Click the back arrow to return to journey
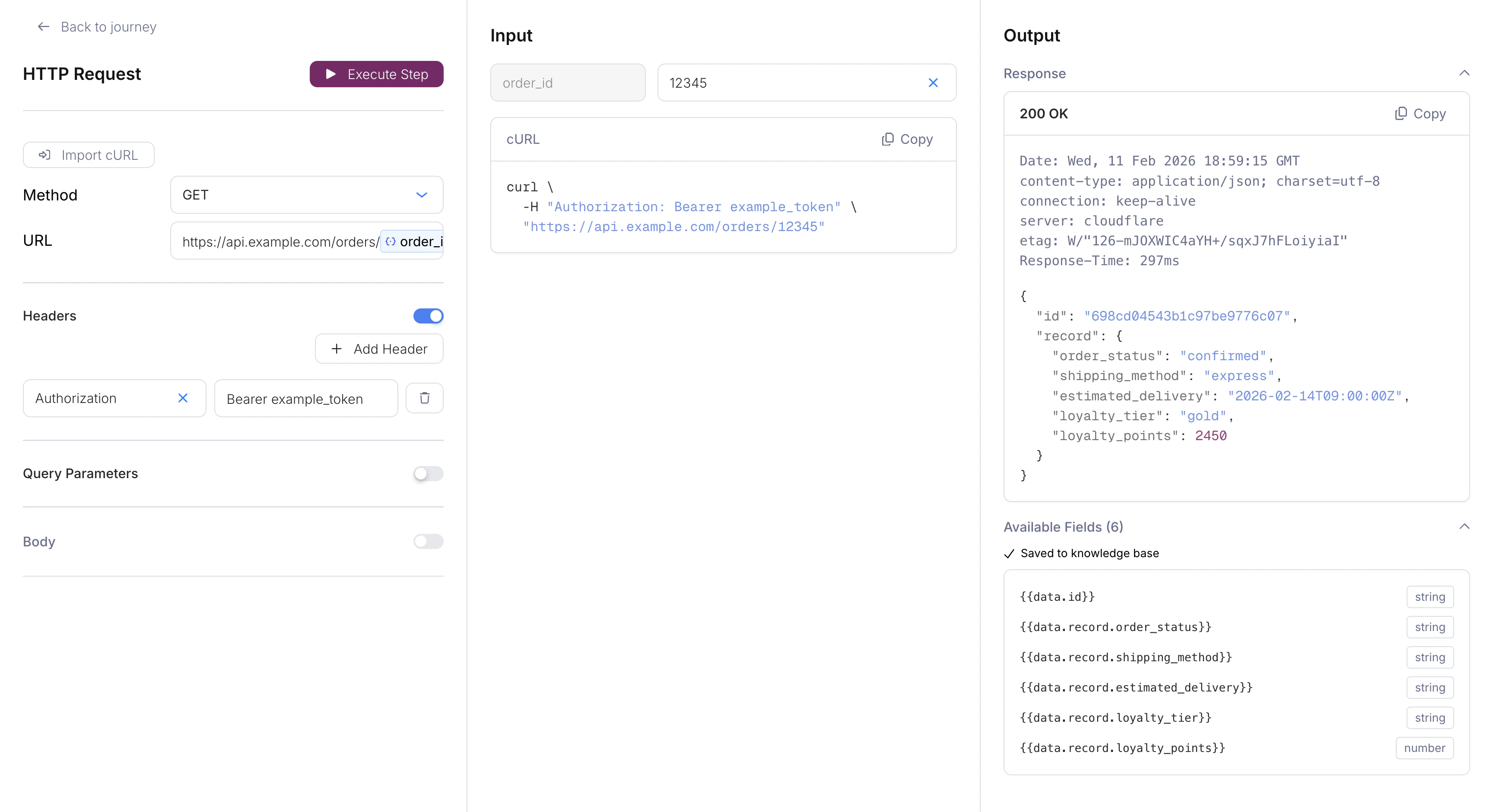The image size is (1493, 812). pos(43,27)
